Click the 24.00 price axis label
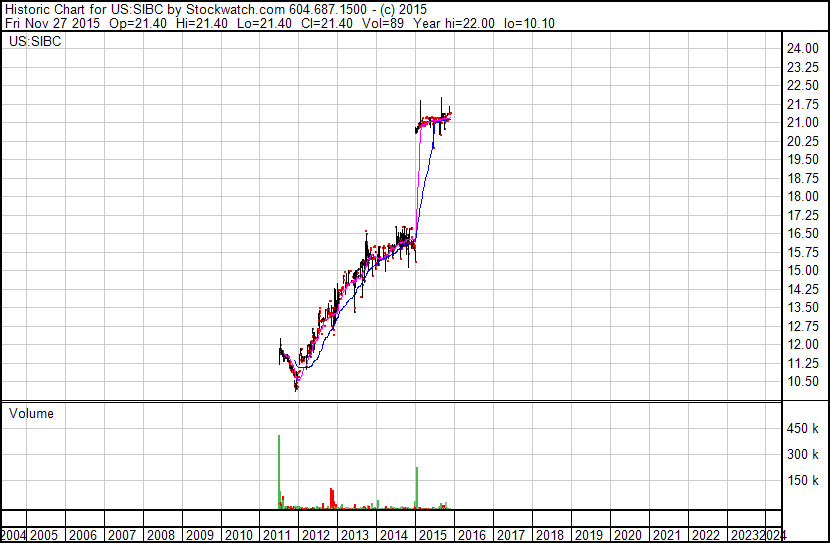 click(x=802, y=49)
